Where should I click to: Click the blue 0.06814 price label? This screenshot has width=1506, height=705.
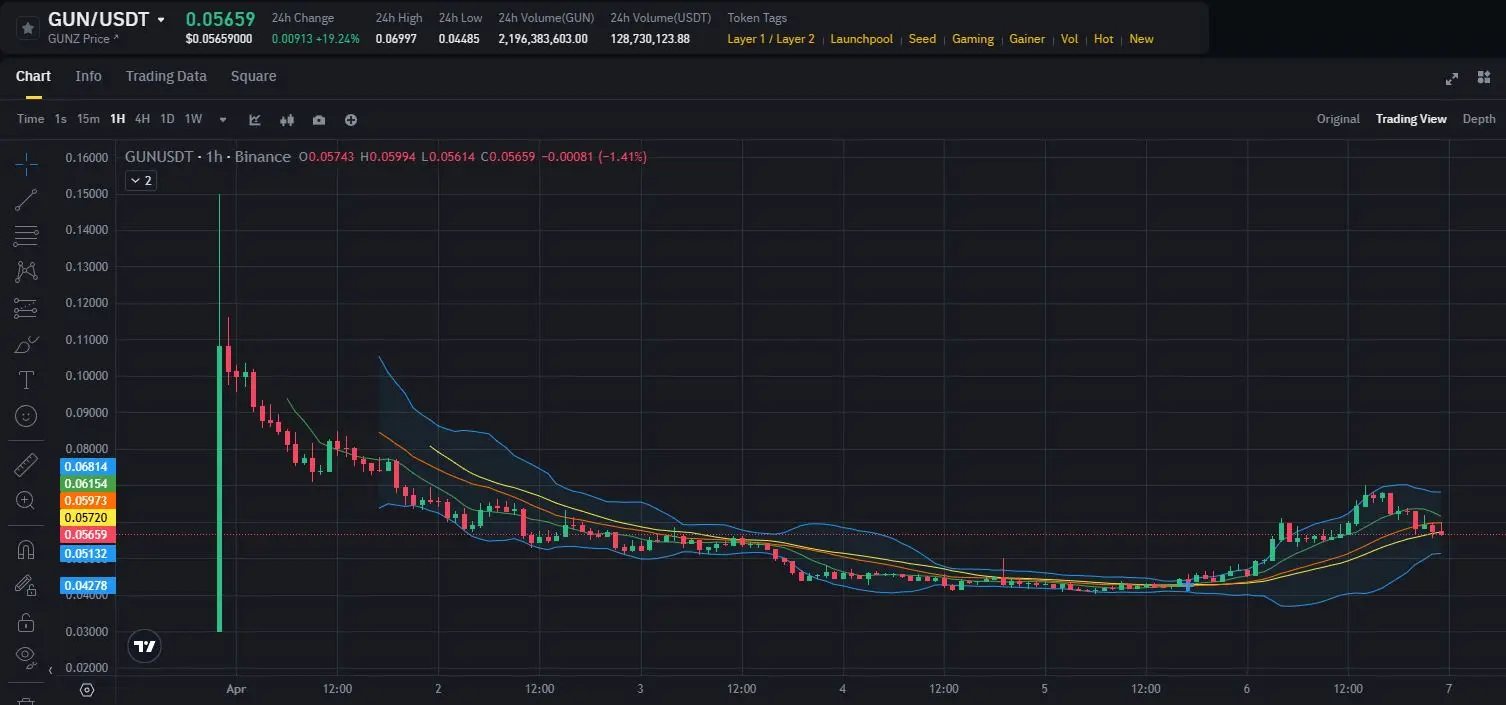point(90,467)
